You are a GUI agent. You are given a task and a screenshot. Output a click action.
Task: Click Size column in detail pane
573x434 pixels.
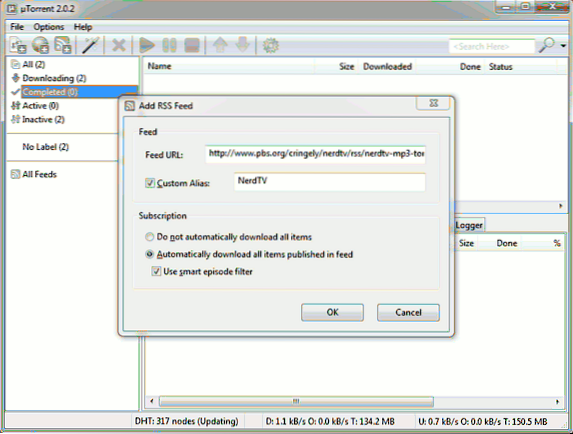(466, 243)
